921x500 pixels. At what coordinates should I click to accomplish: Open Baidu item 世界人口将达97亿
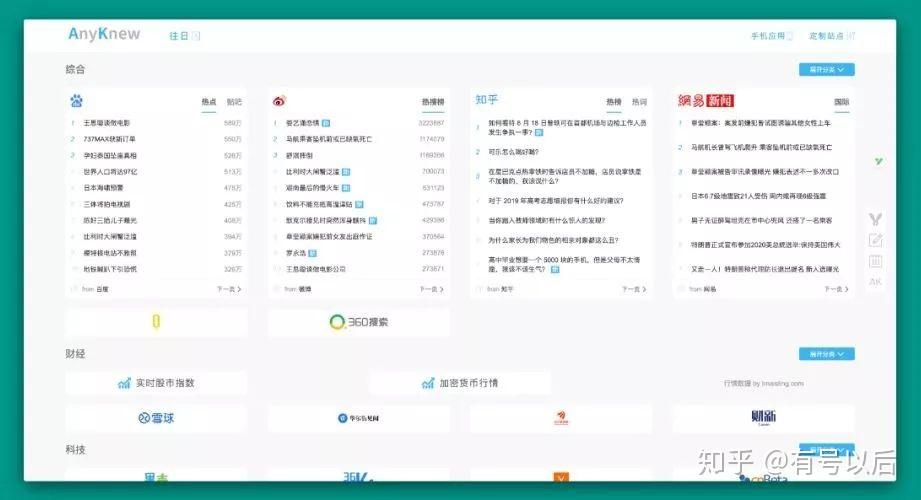[x=110, y=172]
